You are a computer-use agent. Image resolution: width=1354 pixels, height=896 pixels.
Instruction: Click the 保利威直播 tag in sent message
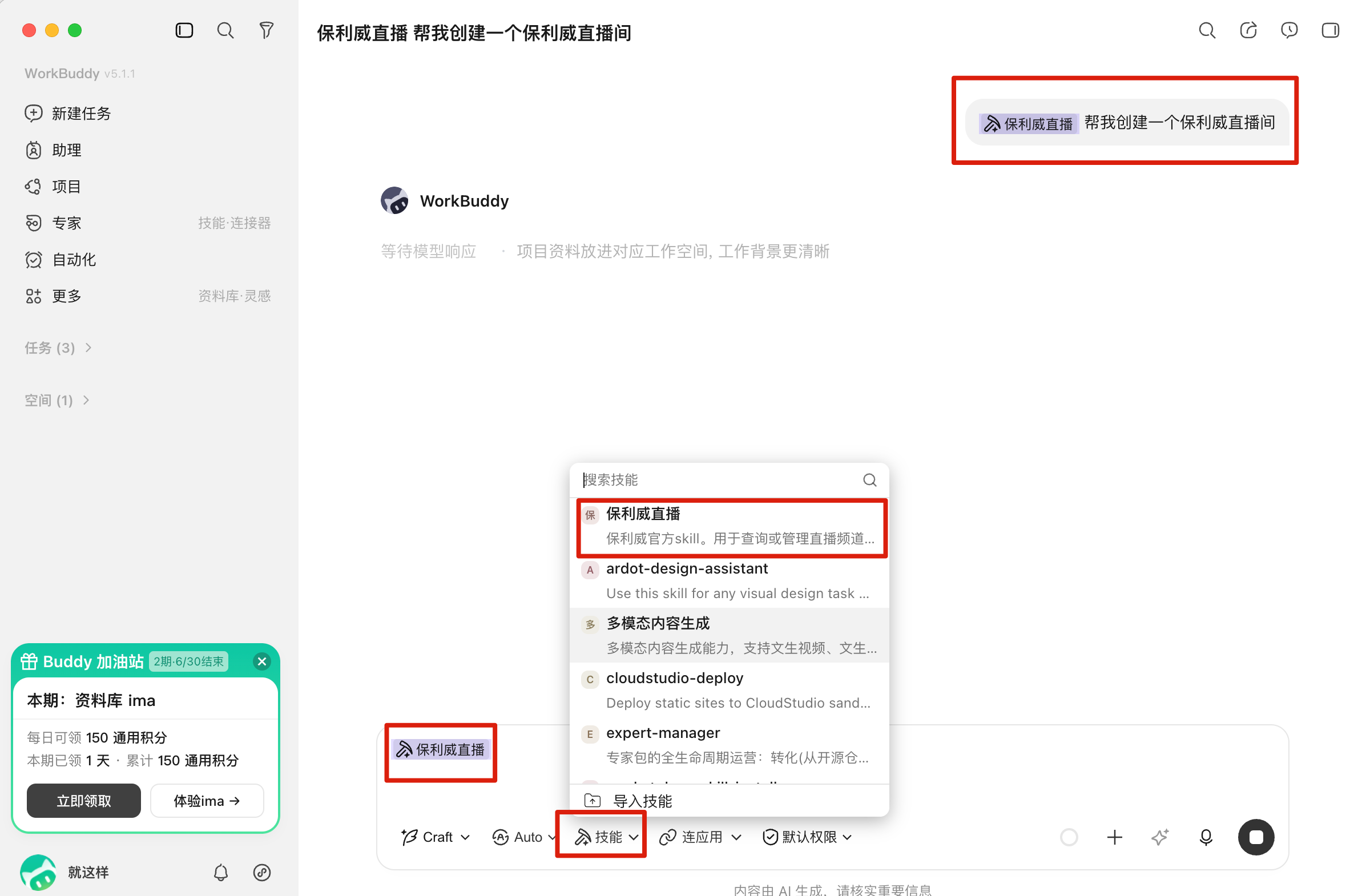[x=1028, y=123]
